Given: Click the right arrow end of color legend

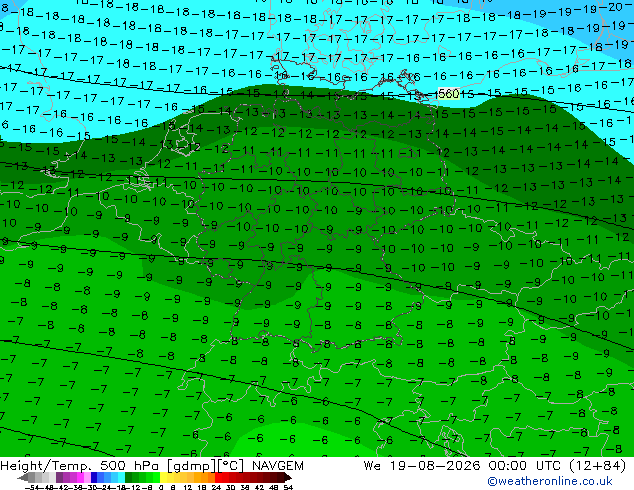Looking at the screenshot, I should point(288,478).
